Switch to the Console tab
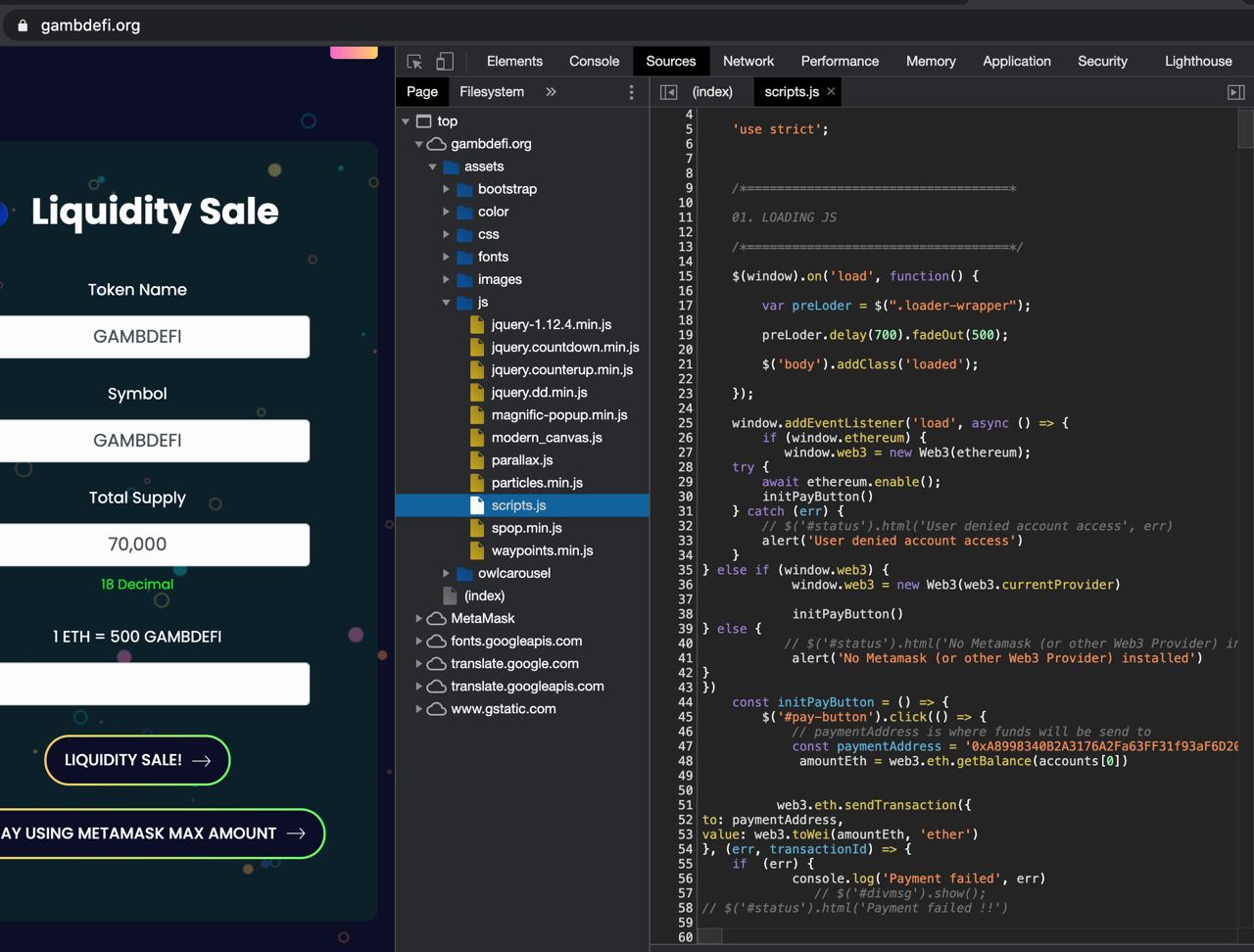Image resolution: width=1254 pixels, height=952 pixels. pyautogui.click(x=595, y=61)
